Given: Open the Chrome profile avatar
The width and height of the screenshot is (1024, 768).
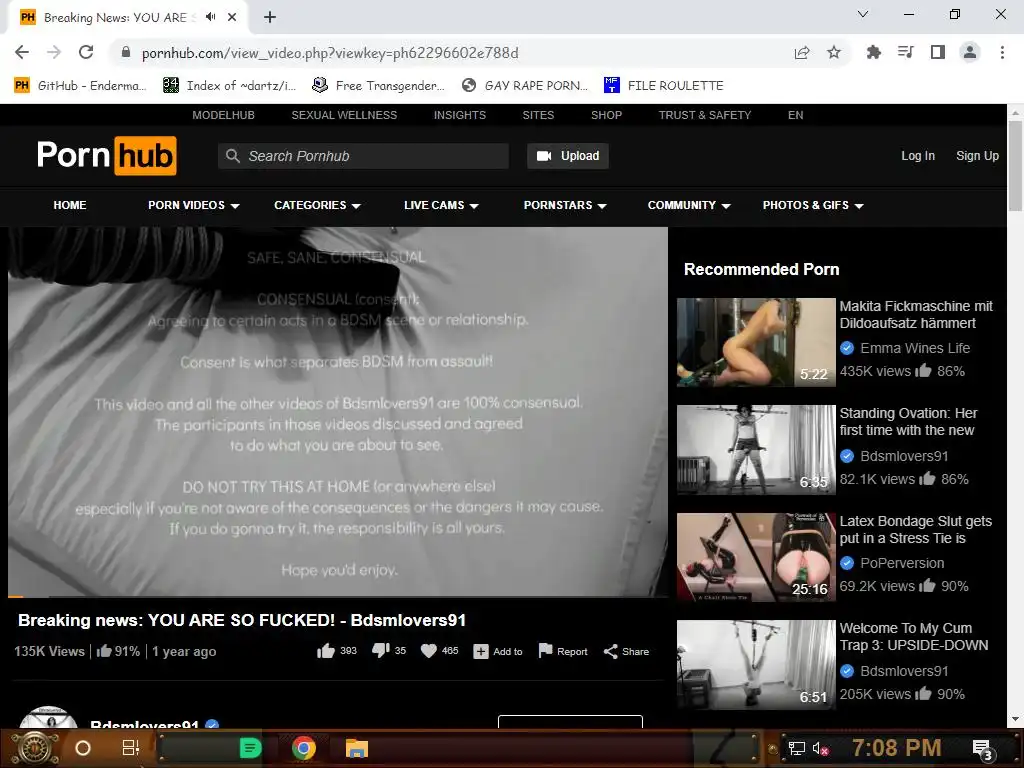Looking at the screenshot, I should click(970, 52).
